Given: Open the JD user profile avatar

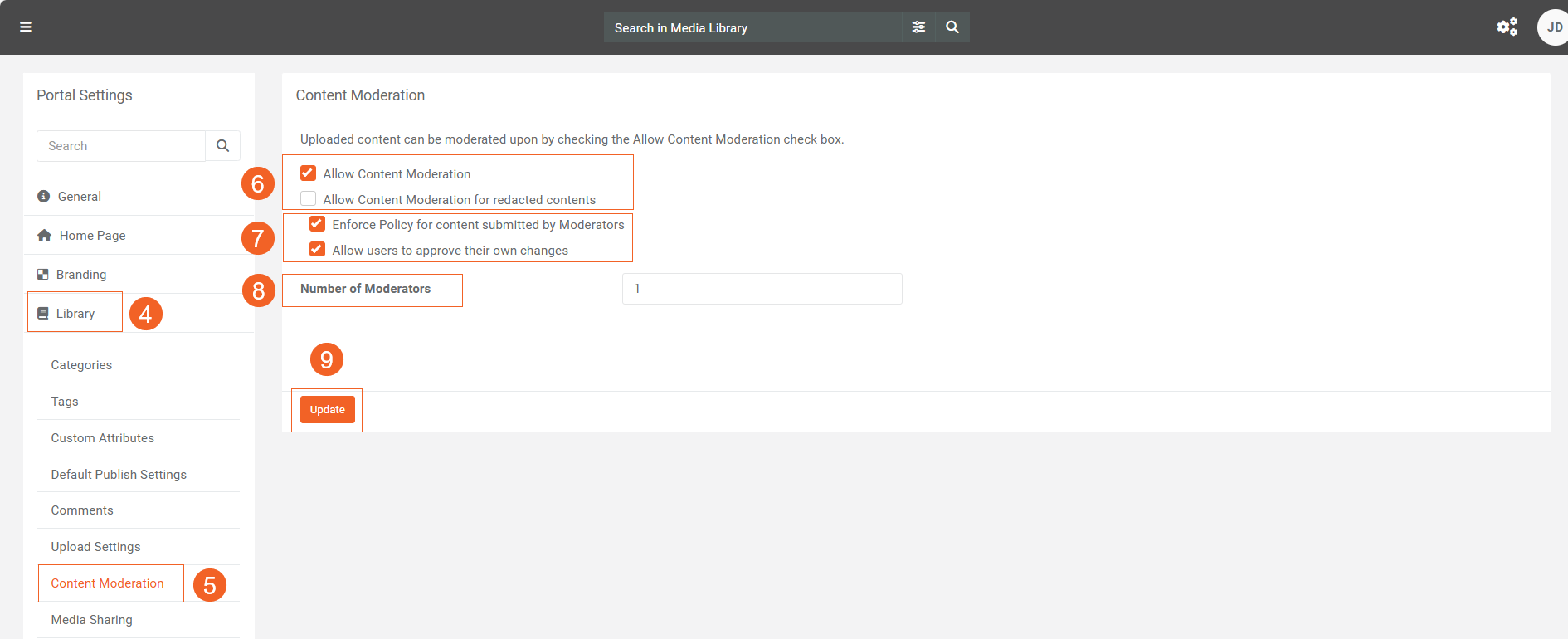Looking at the screenshot, I should click(x=1552, y=27).
